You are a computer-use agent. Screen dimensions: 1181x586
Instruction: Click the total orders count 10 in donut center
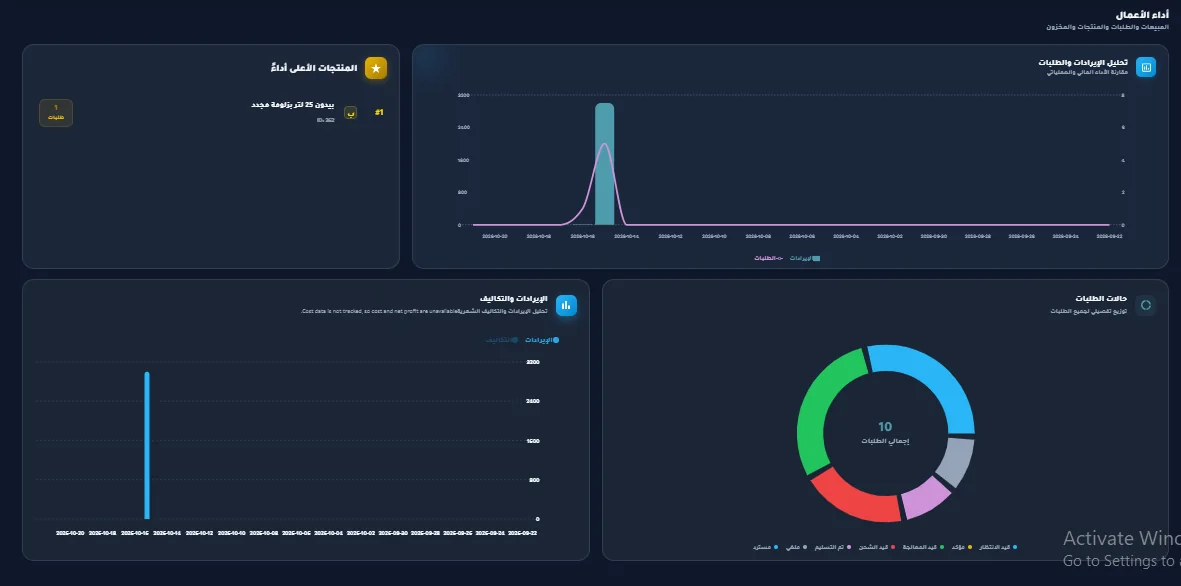pos(885,427)
